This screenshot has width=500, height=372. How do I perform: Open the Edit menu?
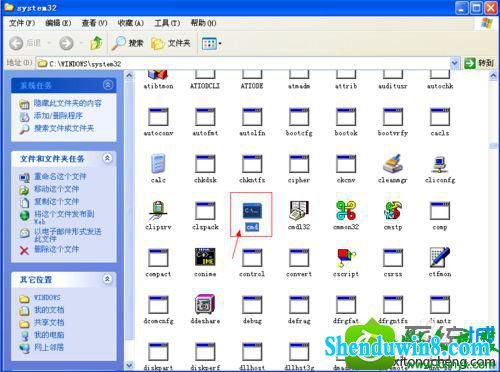click(x=58, y=23)
